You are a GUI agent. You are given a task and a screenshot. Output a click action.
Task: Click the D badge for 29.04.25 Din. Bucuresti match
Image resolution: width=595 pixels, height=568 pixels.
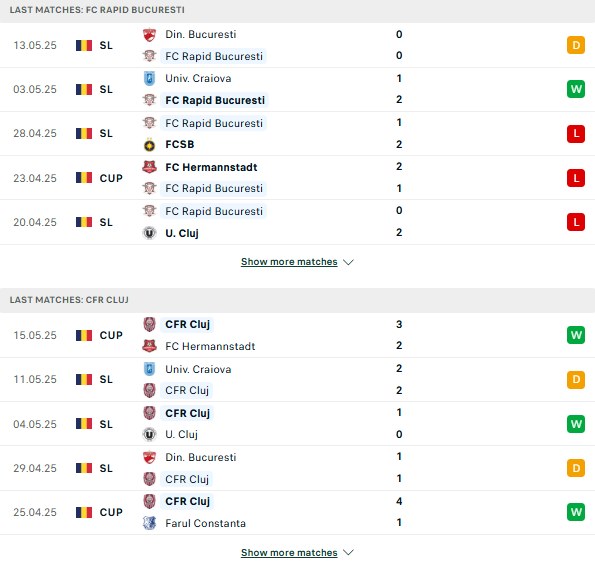tap(576, 468)
